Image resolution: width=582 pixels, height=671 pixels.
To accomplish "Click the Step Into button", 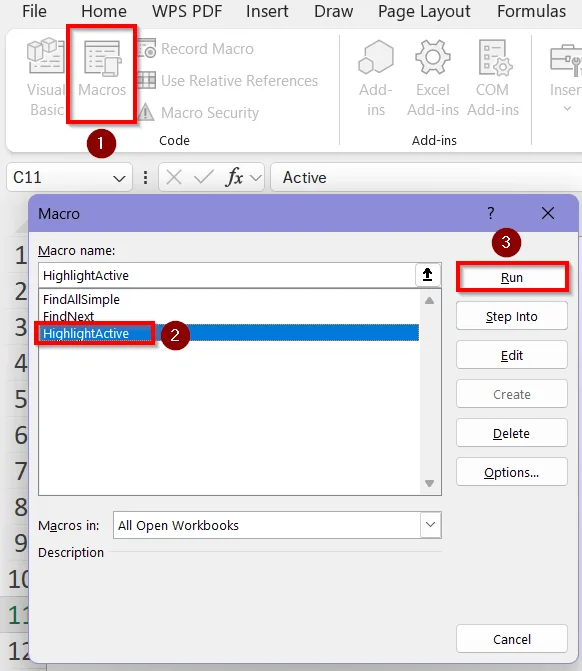I will [x=512, y=316].
